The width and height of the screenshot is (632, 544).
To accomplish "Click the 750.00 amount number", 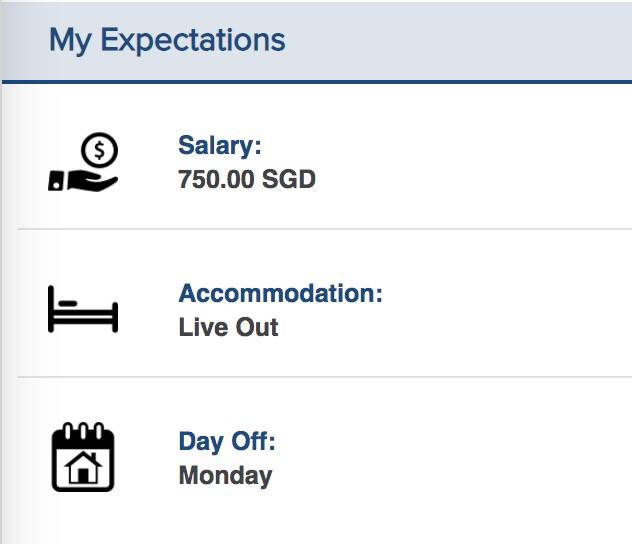I will click(x=216, y=180).
